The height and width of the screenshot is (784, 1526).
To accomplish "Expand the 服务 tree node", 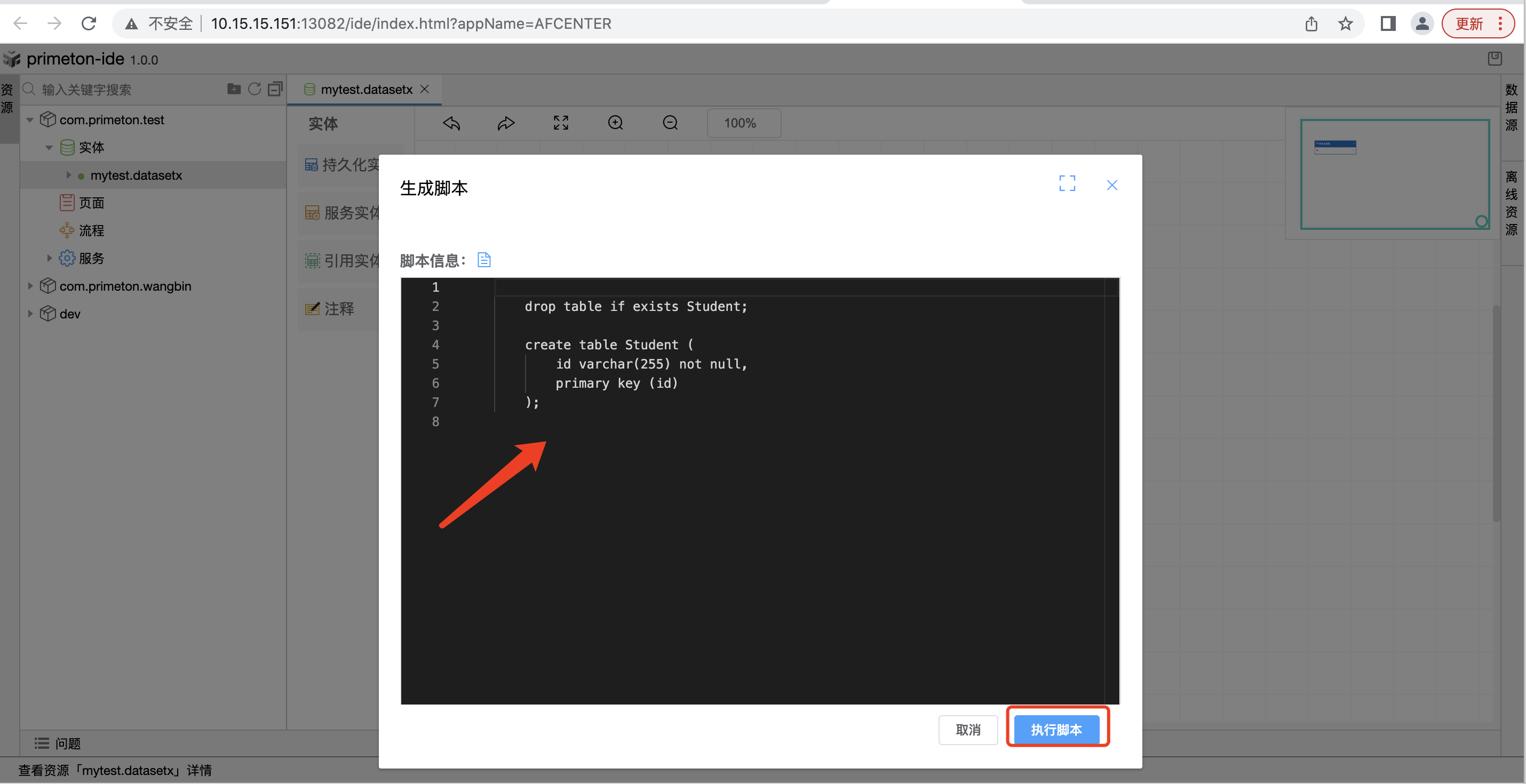I will click(x=49, y=258).
